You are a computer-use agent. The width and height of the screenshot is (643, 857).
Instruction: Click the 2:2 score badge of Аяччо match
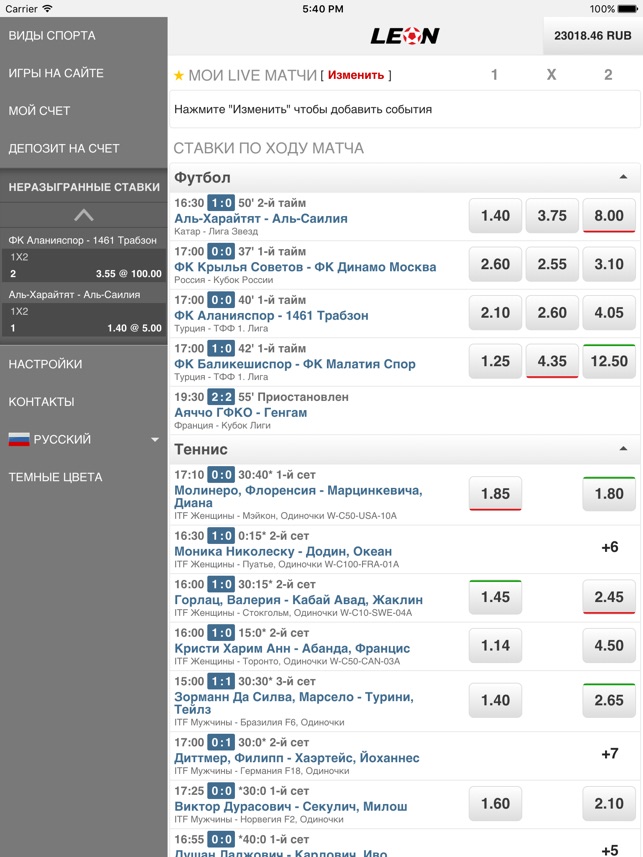221,397
